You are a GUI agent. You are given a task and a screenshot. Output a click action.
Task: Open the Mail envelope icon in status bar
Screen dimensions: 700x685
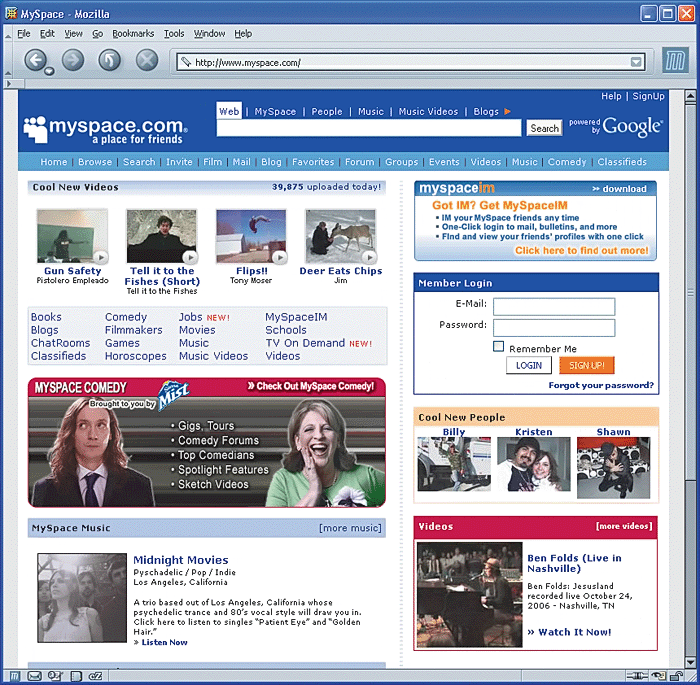[34, 676]
